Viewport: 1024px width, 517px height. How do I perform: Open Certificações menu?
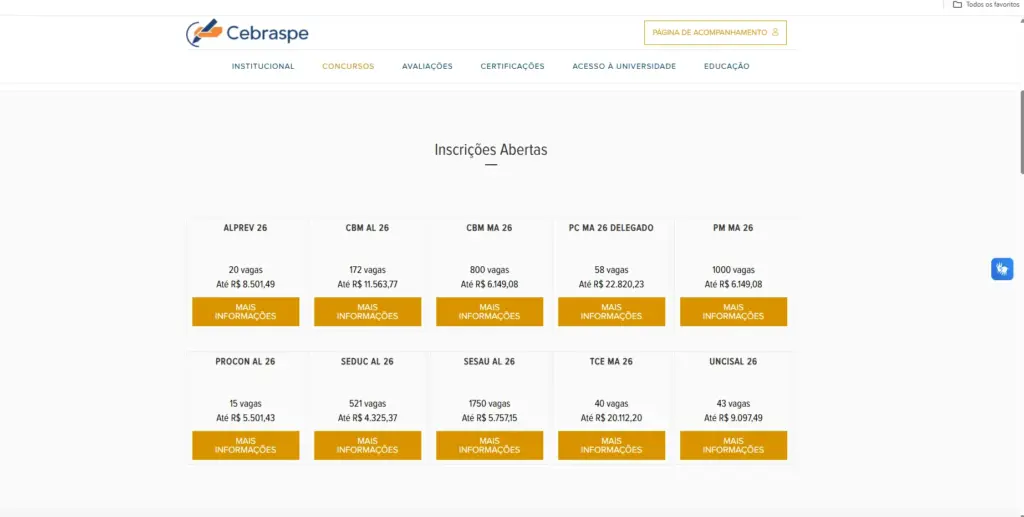pyautogui.click(x=513, y=66)
